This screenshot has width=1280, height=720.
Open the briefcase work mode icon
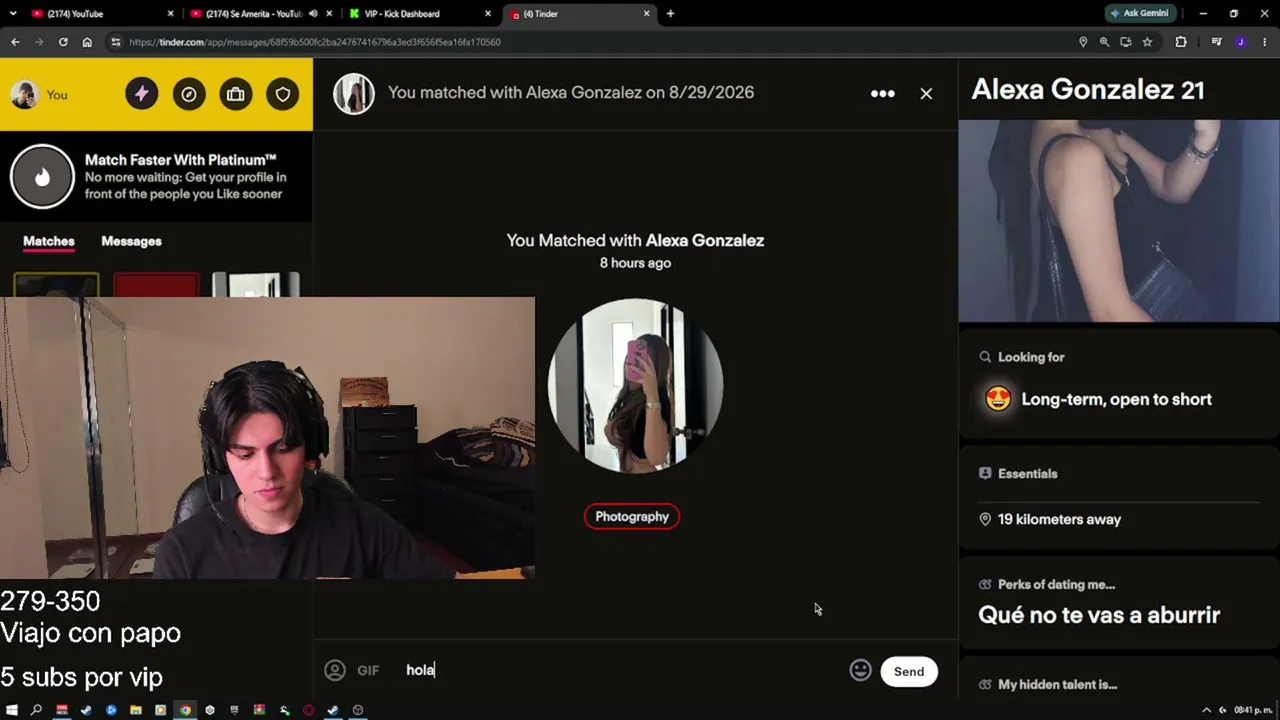point(236,94)
